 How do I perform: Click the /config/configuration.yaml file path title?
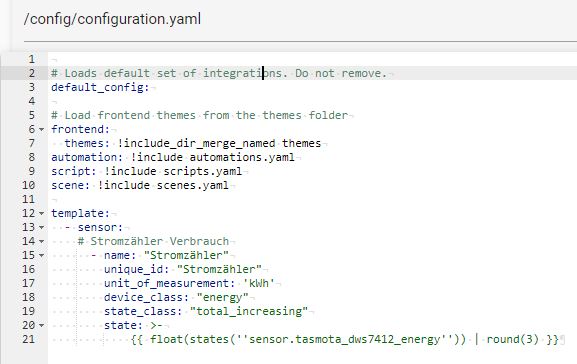112,19
